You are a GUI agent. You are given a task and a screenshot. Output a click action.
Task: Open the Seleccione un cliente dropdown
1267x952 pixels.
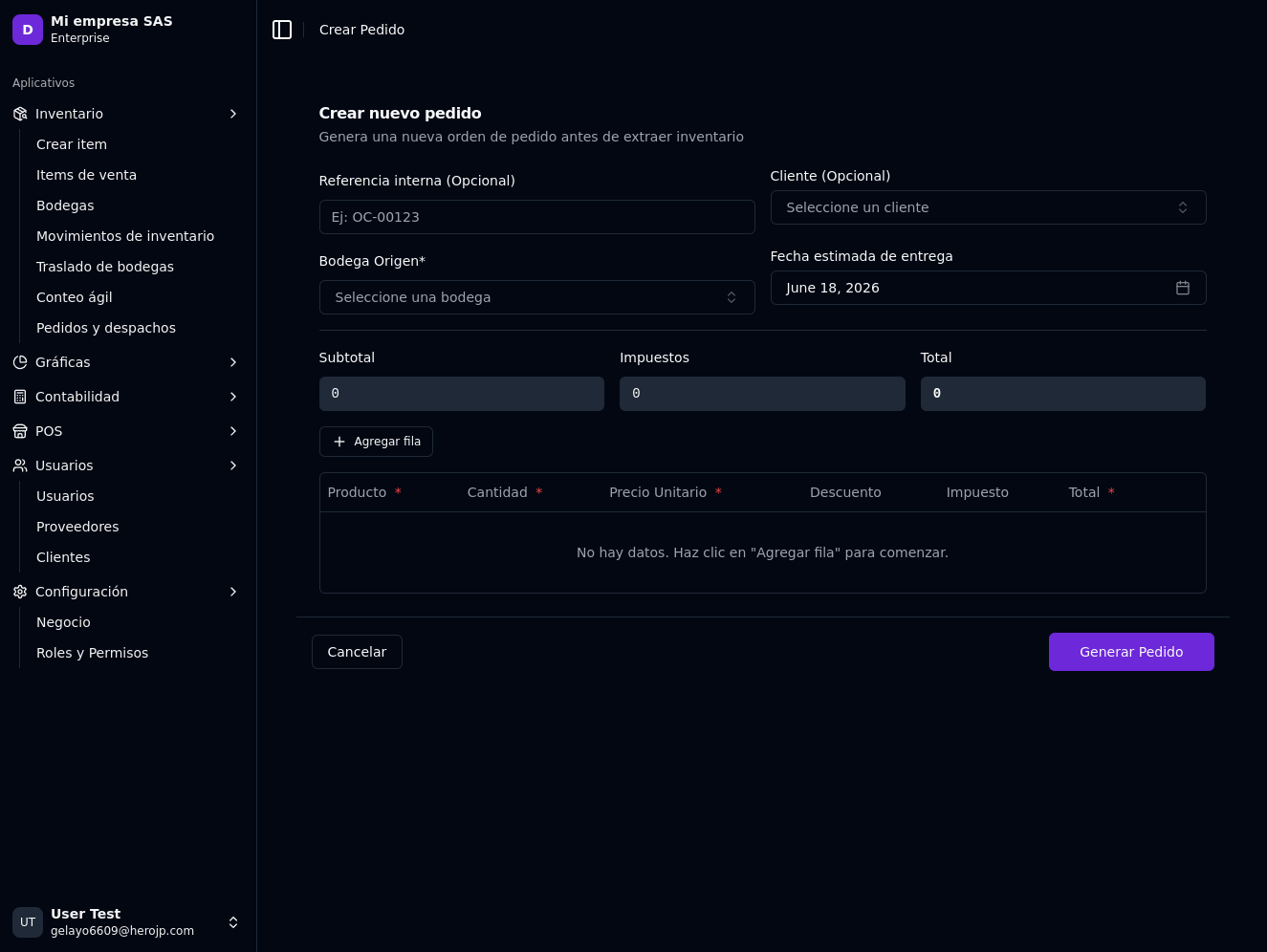(988, 207)
